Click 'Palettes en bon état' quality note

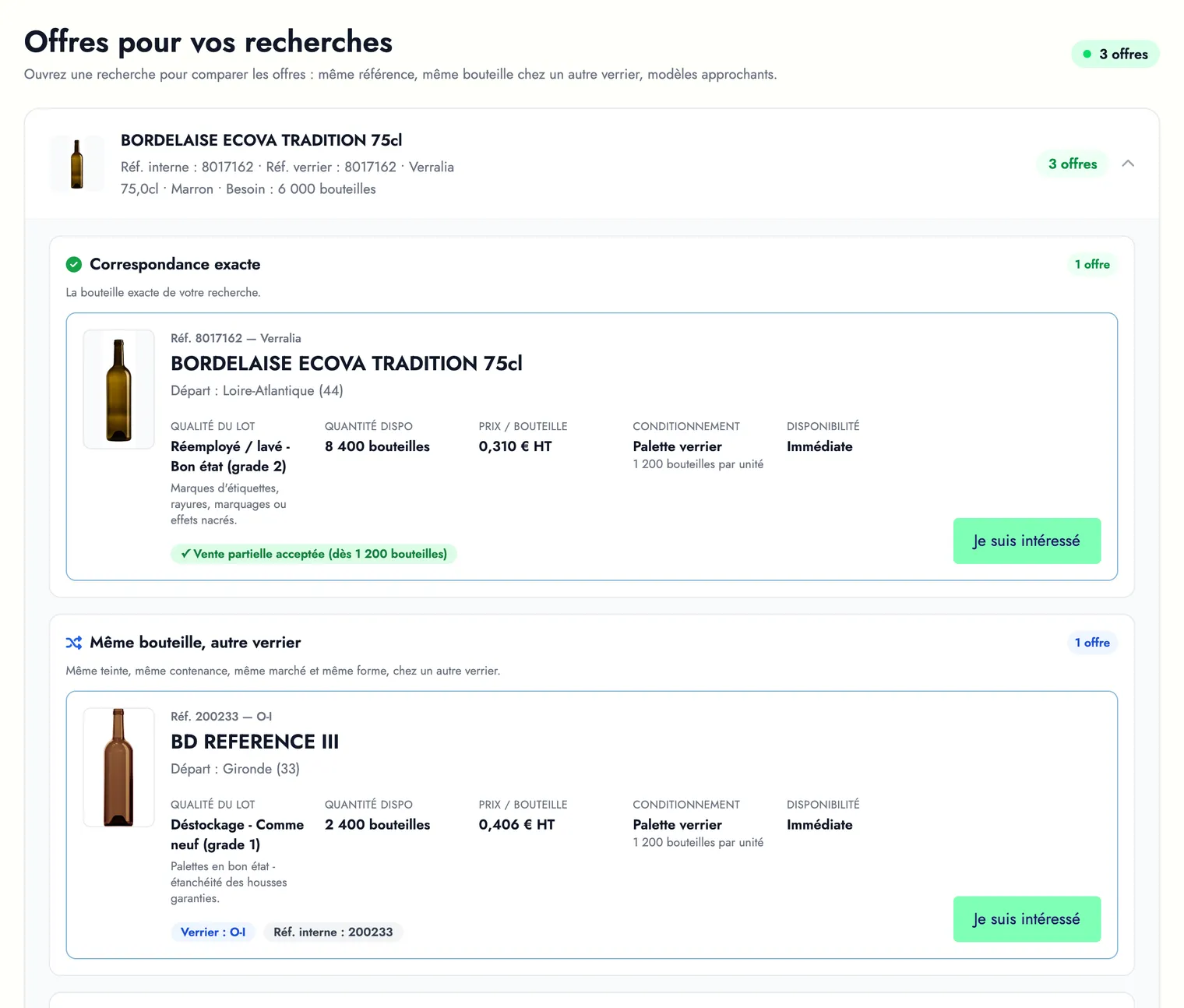pos(228,883)
